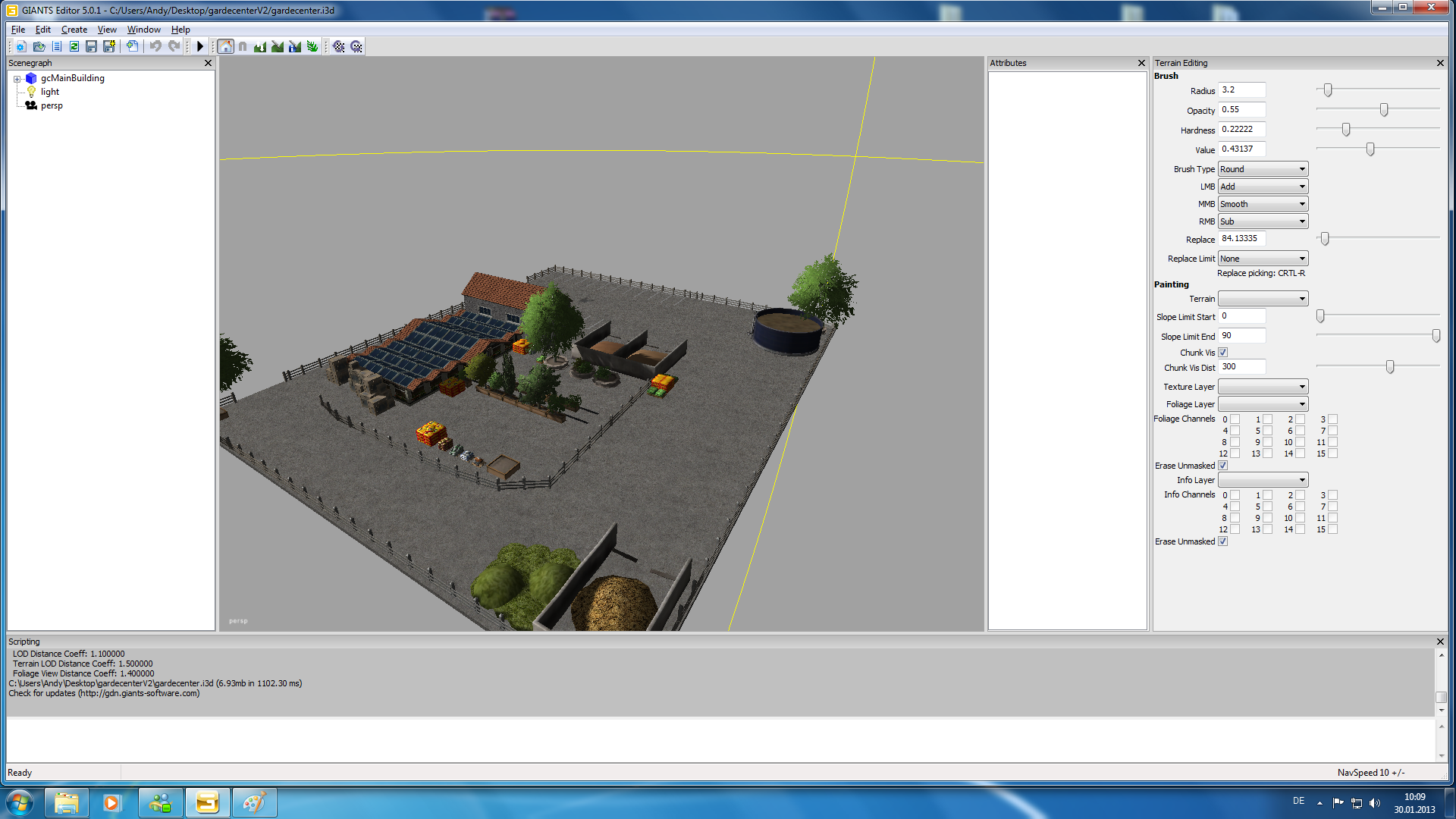Click the magnet snap icon
Screen dimensions: 1456x819
coord(243,46)
